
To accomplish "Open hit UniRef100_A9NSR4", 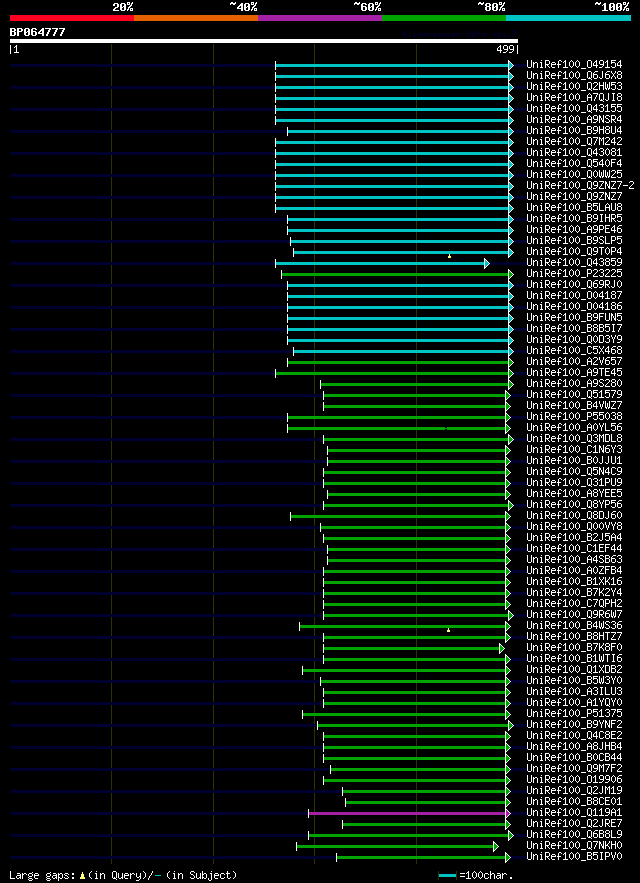I will tap(574, 119).
